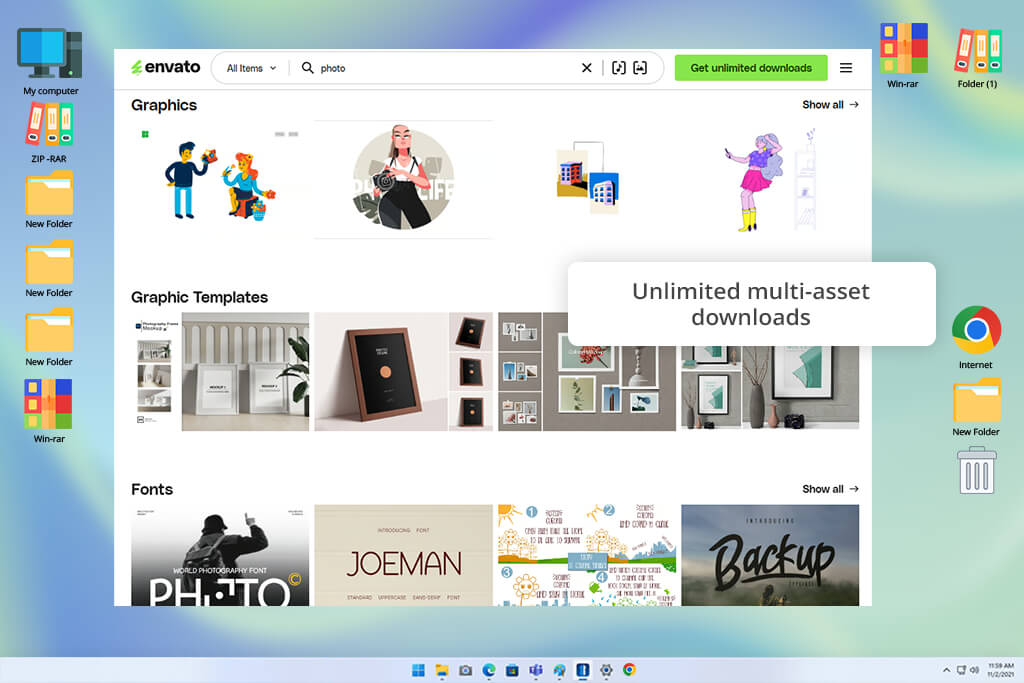Click the Graphic Templates section heading

point(199,297)
